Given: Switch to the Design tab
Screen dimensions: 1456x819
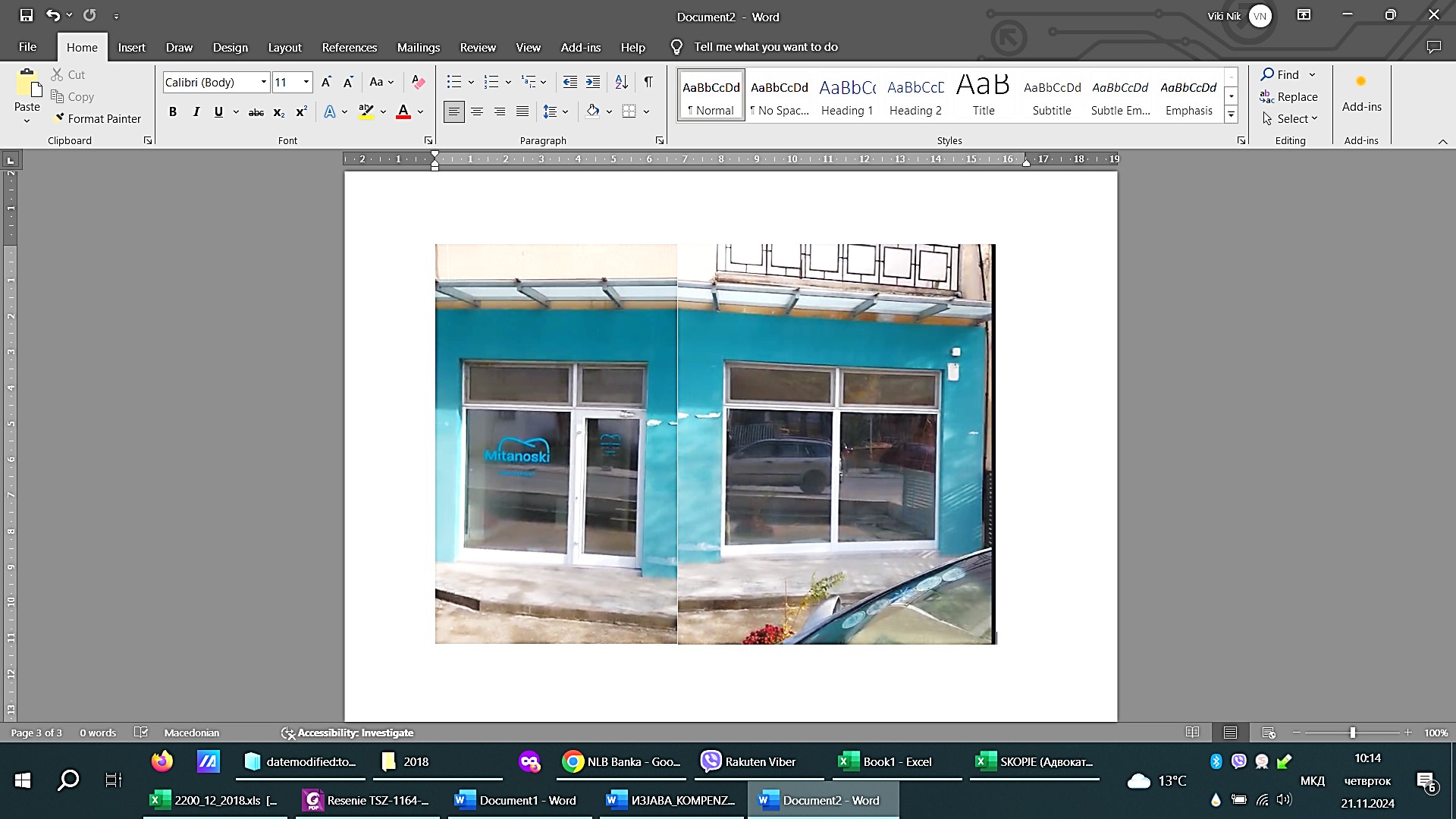Looking at the screenshot, I should 230,47.
